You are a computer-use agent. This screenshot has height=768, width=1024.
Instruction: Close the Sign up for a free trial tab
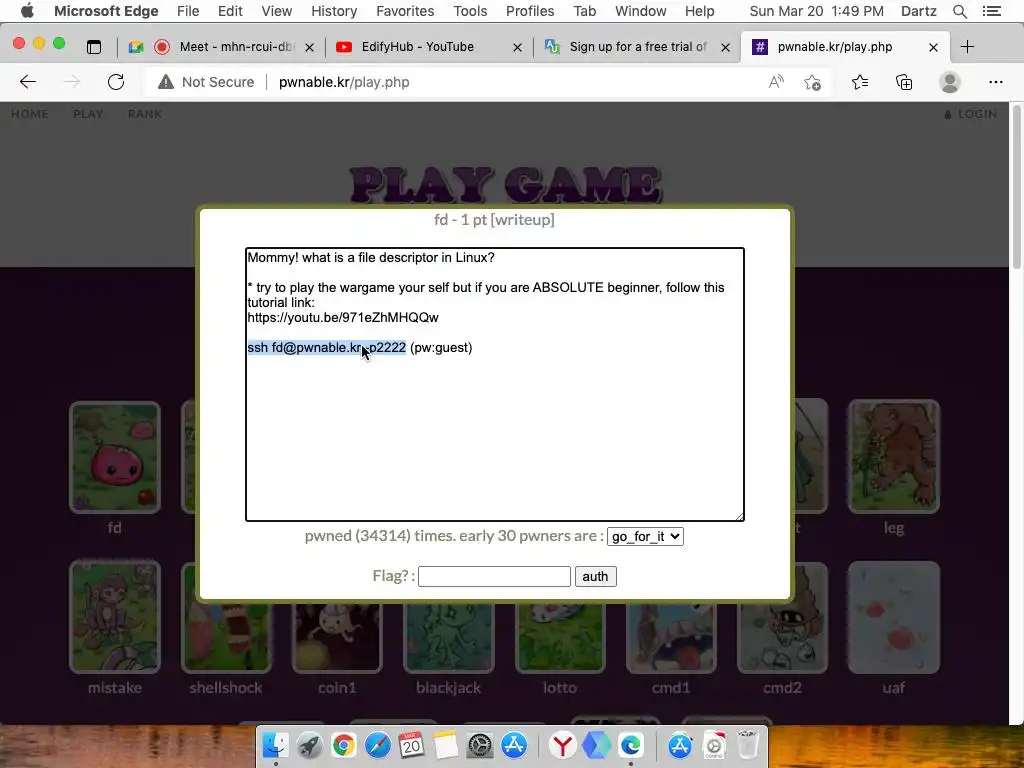(x=725, y=47)
